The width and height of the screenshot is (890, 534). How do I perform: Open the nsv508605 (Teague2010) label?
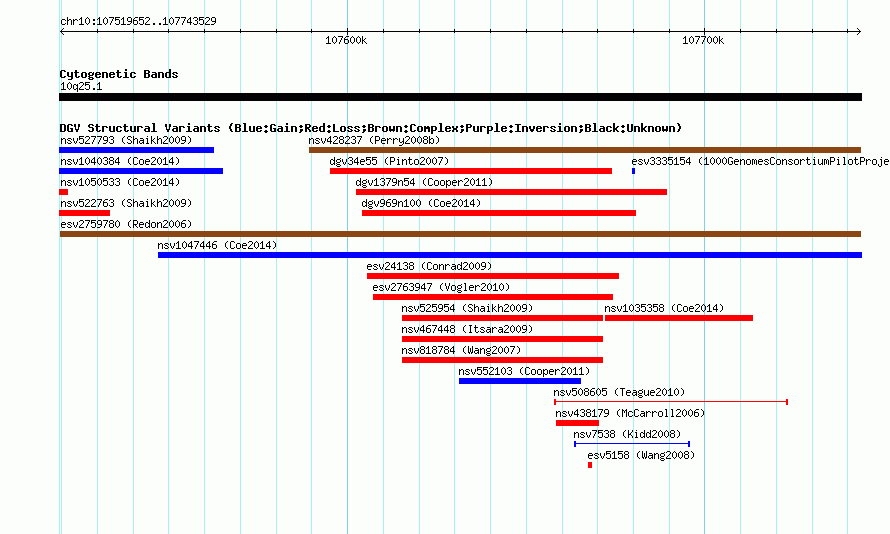pos(619,392)
